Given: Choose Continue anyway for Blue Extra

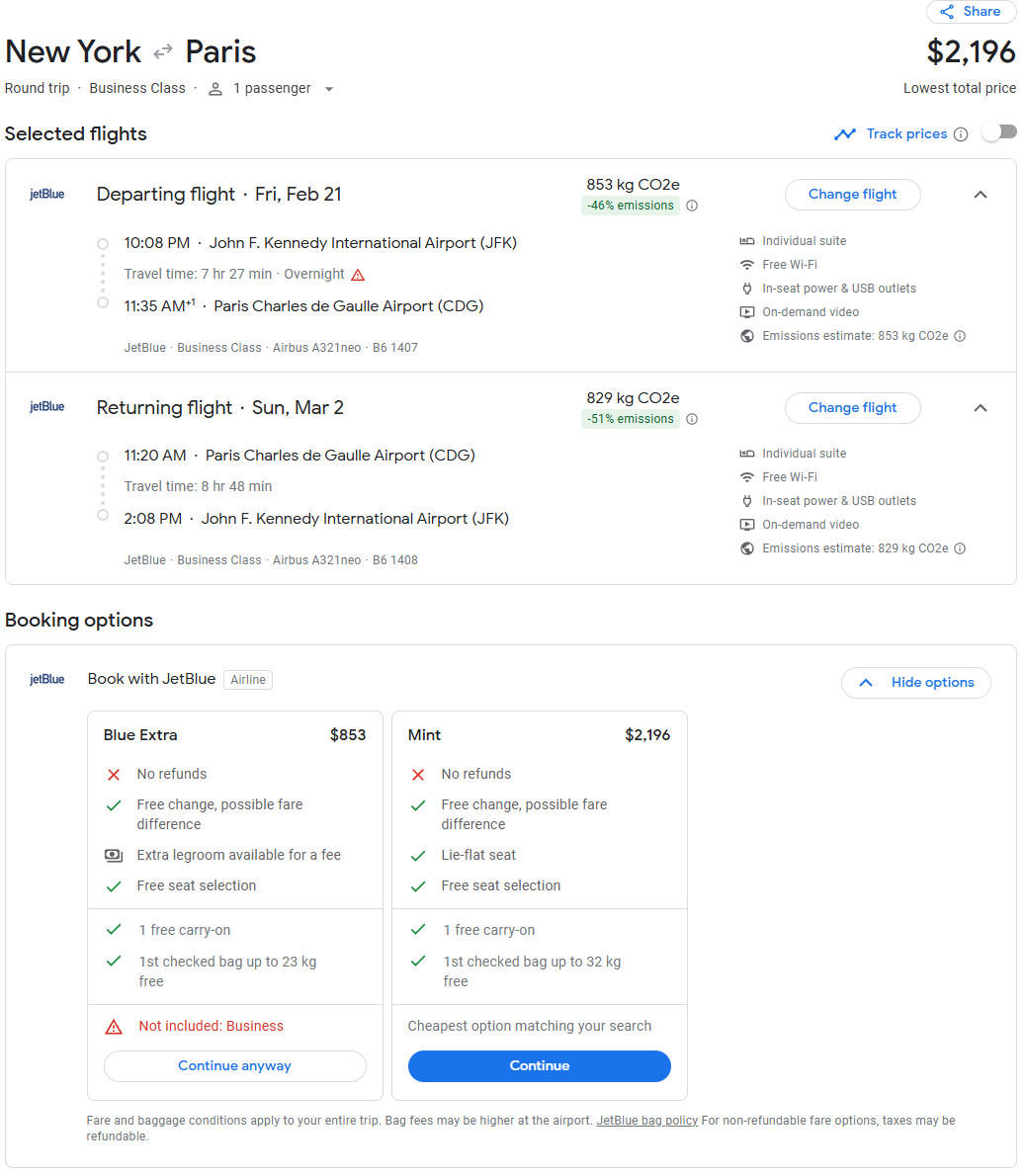Looking at the screenshot, I should [234, 1065].
